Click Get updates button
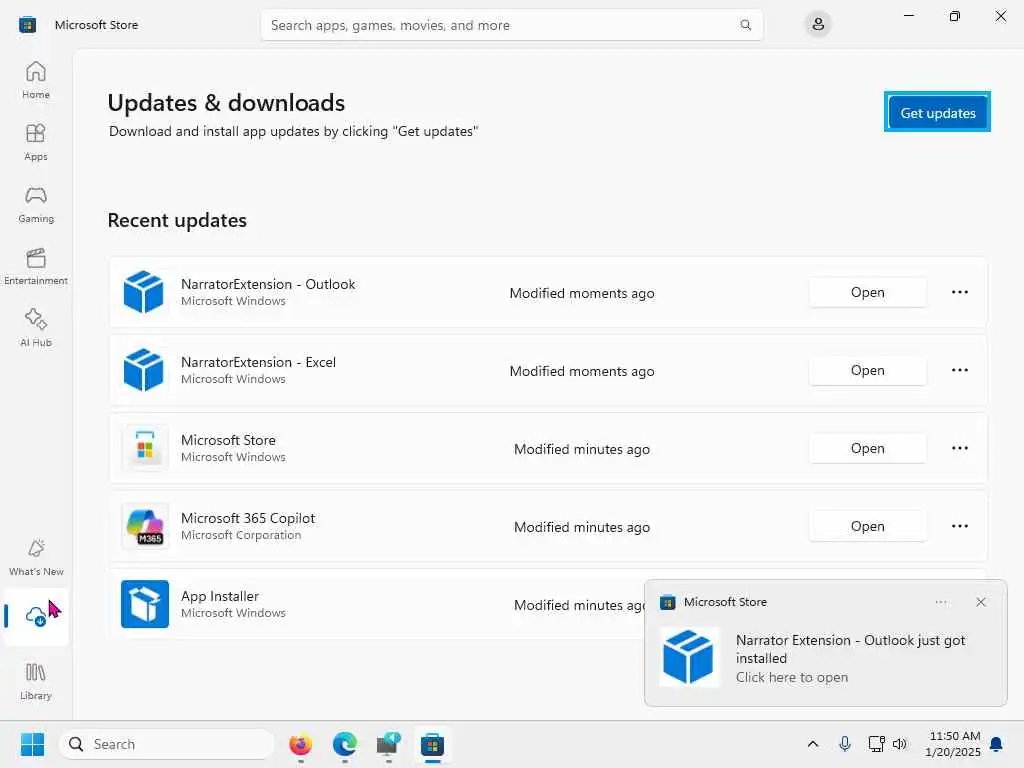This screenshot has width=1024, height=768. (x=937, y=112)
